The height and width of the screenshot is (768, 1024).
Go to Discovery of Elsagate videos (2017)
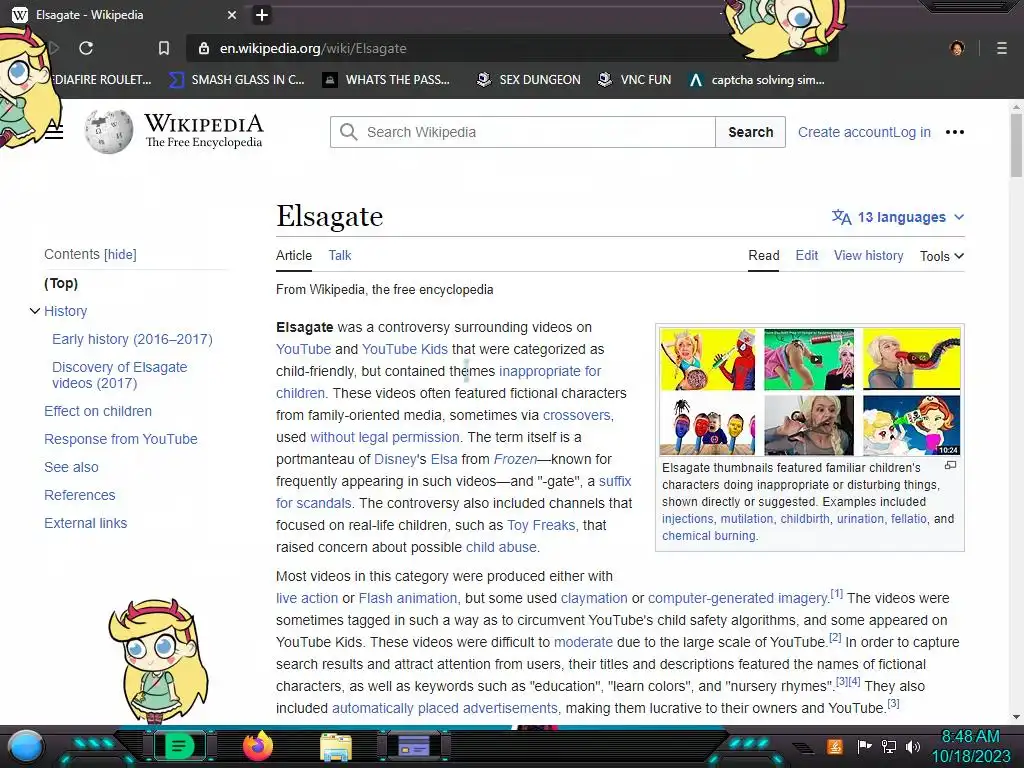click(120, 375)
